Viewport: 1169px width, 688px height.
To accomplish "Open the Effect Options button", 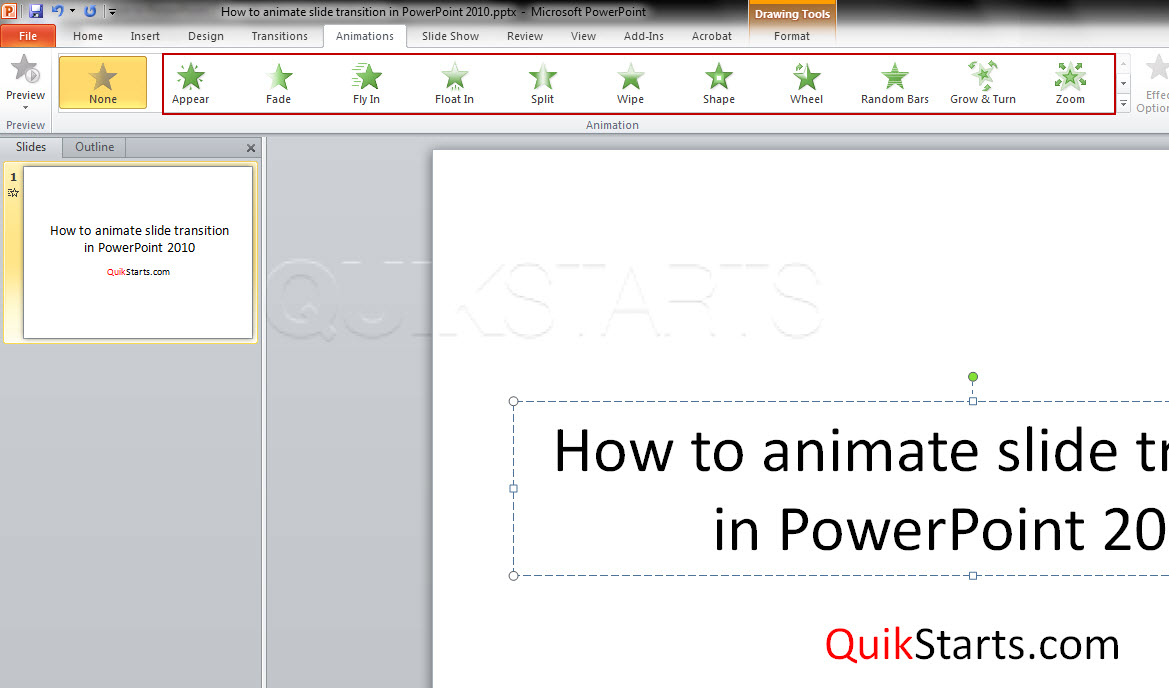I will click(x=1154, y=83).
